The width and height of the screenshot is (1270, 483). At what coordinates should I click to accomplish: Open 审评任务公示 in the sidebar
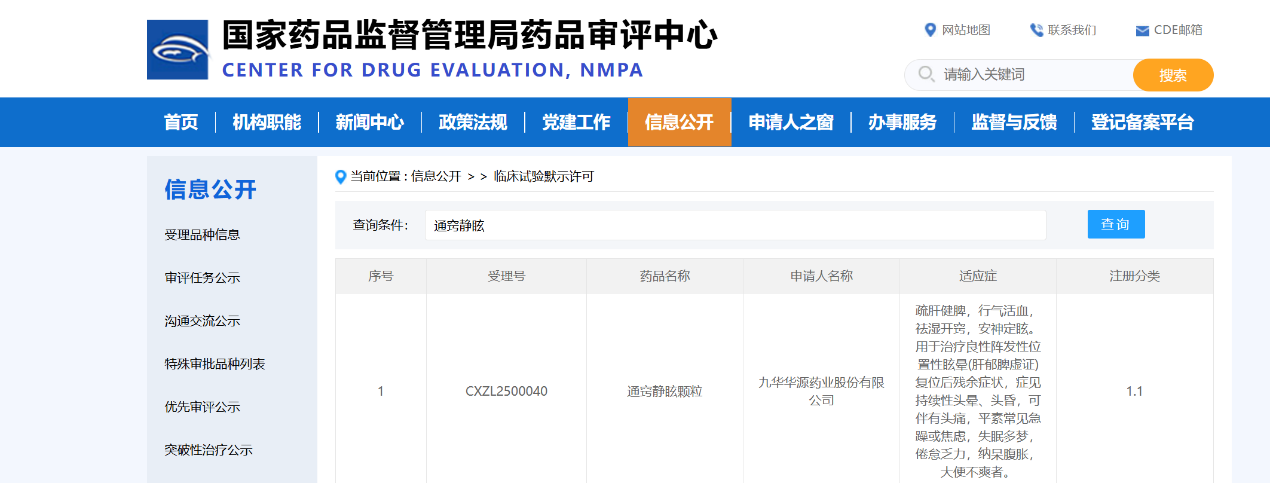[202, 278]
